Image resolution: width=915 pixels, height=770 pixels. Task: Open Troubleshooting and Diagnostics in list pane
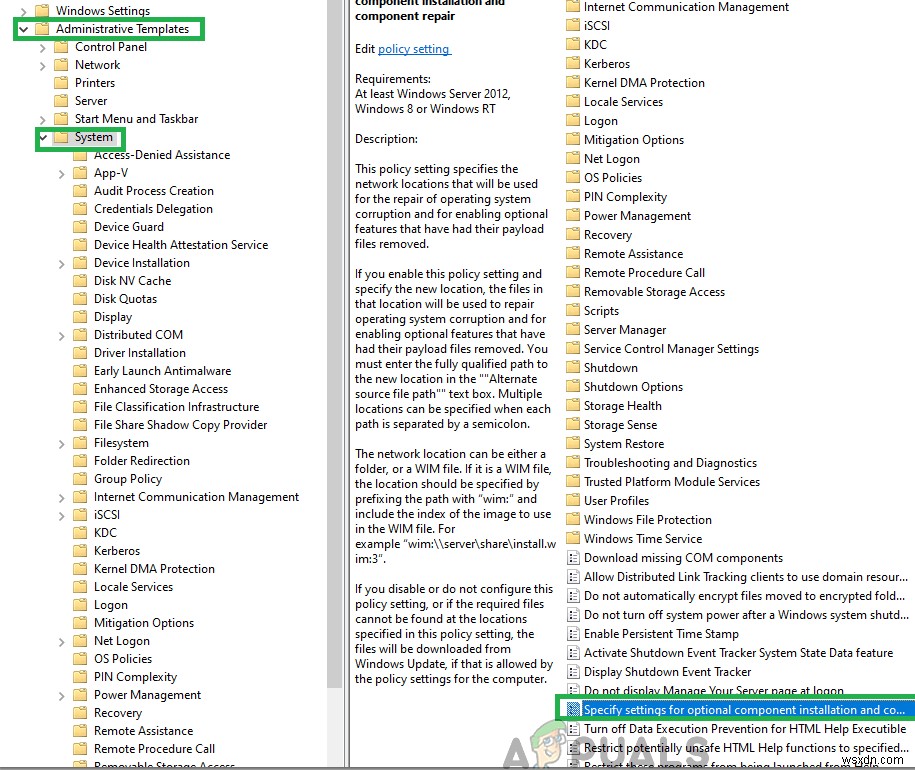tap(670, 463)
